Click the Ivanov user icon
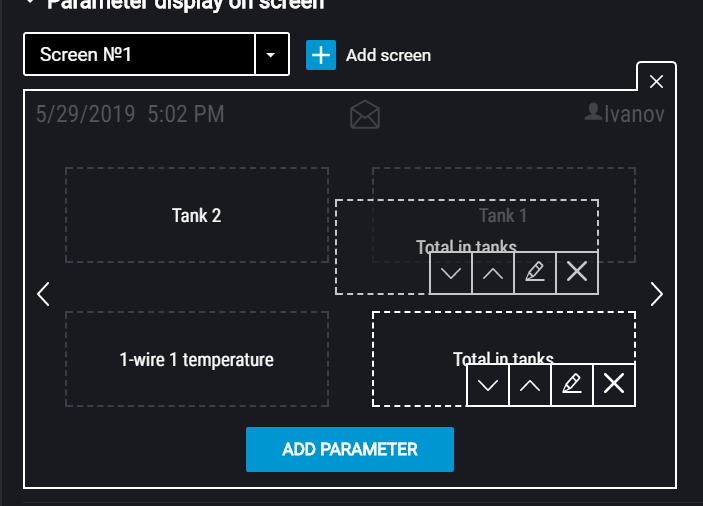 (593, 112)
